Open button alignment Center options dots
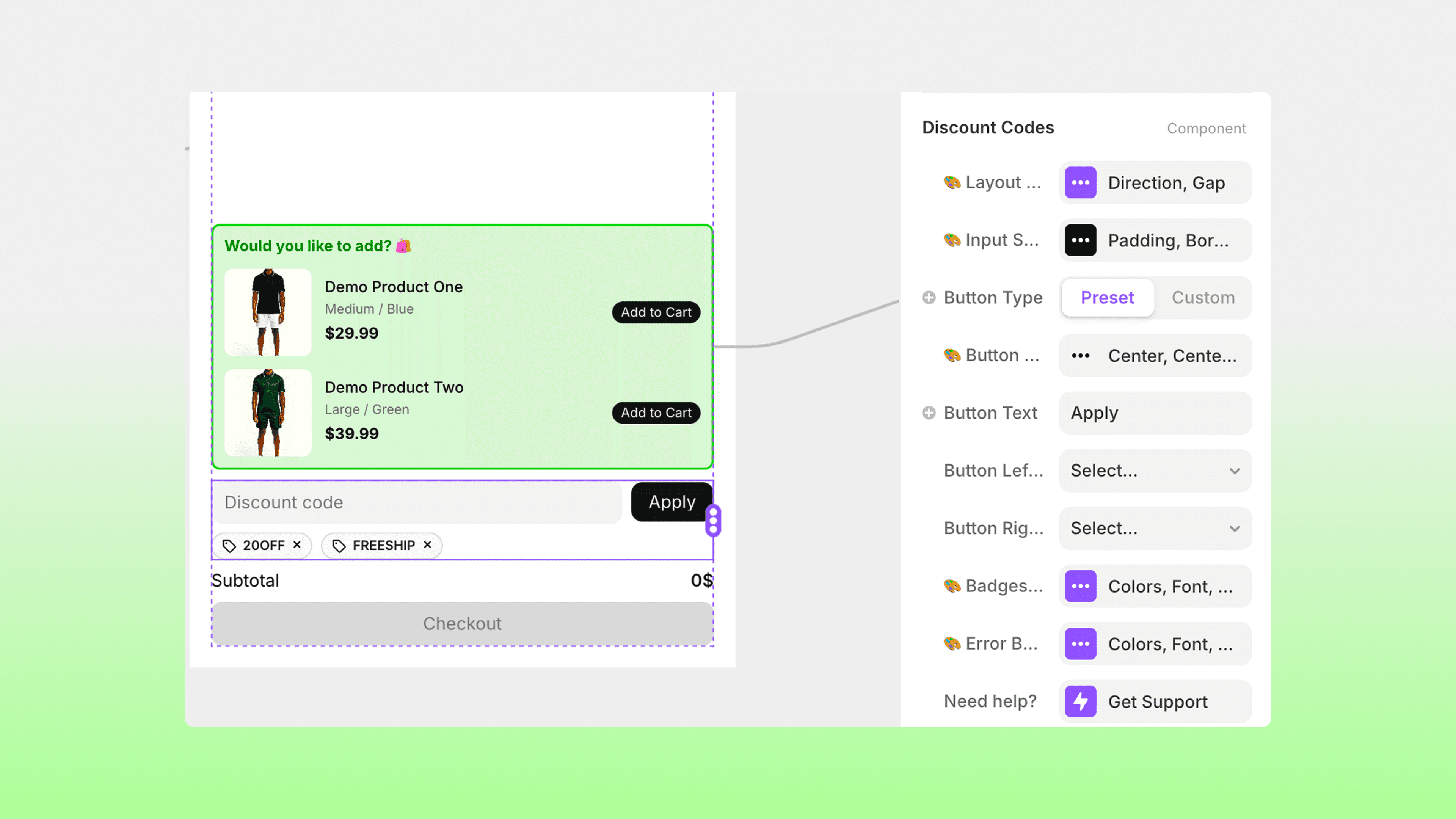1456x819 pixels. click(x=1080, y=356)
